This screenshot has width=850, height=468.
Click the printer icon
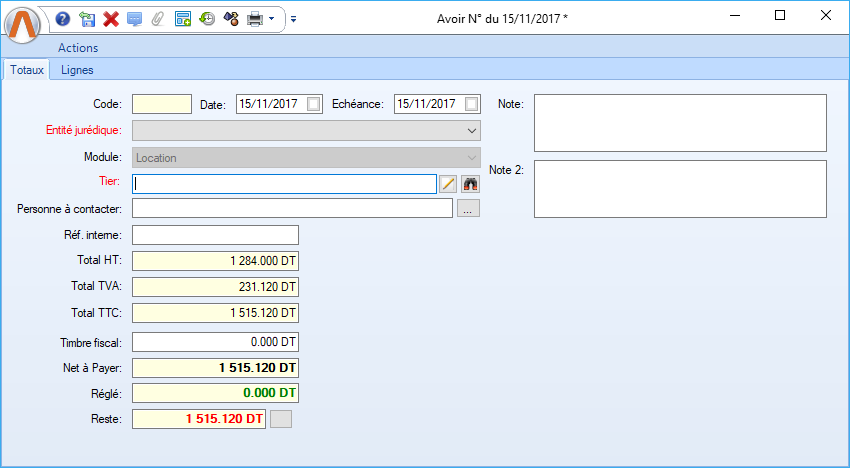[x=255, y=18]
